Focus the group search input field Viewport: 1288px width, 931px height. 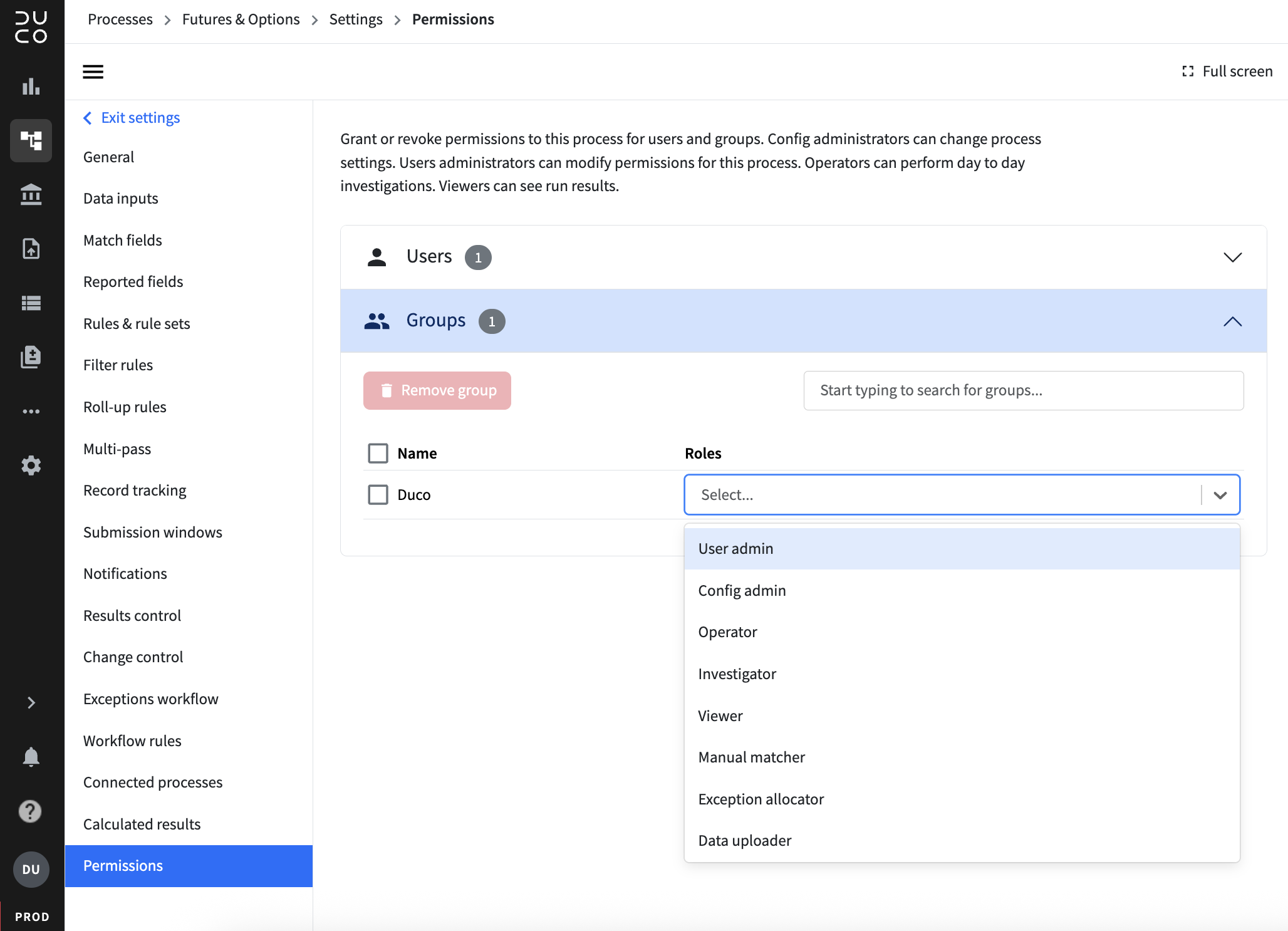pyautogui.click(x=1024, y=390)
